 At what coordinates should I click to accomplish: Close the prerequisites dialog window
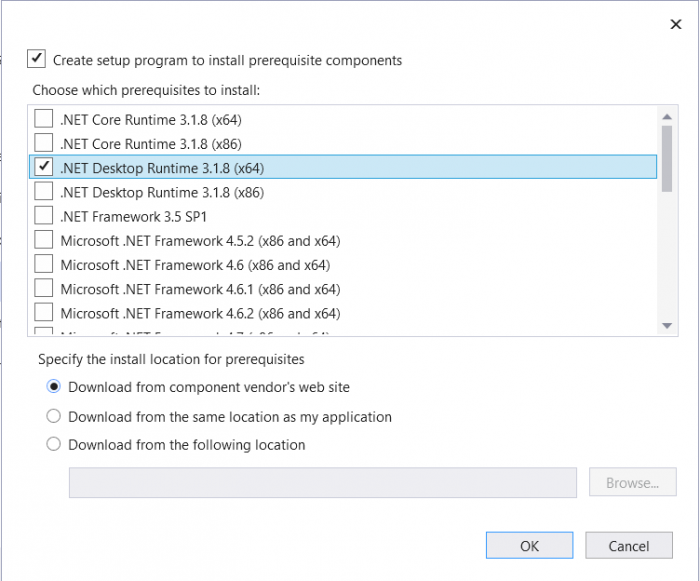click(676, 25)
